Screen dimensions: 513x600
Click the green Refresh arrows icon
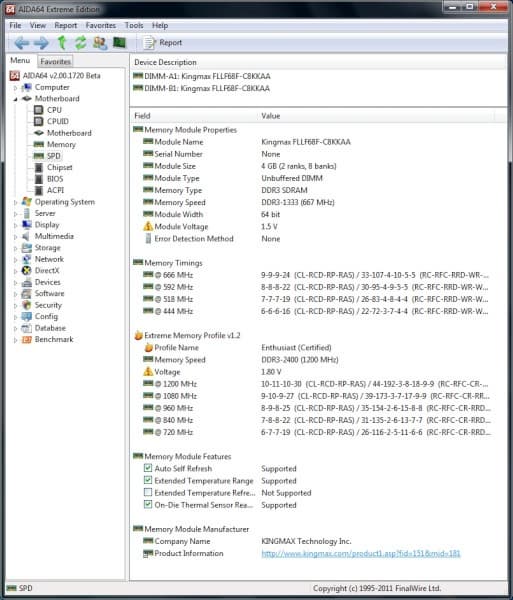pos(80,42)
